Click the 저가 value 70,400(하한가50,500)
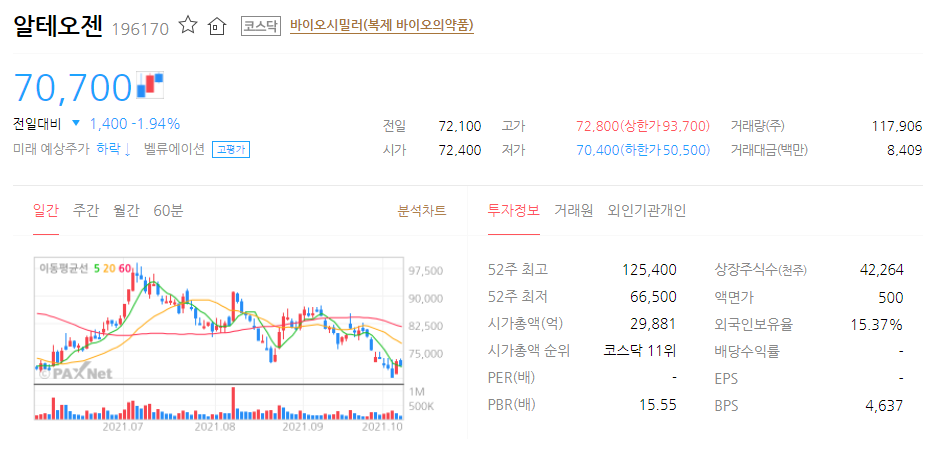This screenshot has height=453, width=935. pos(643,150)
